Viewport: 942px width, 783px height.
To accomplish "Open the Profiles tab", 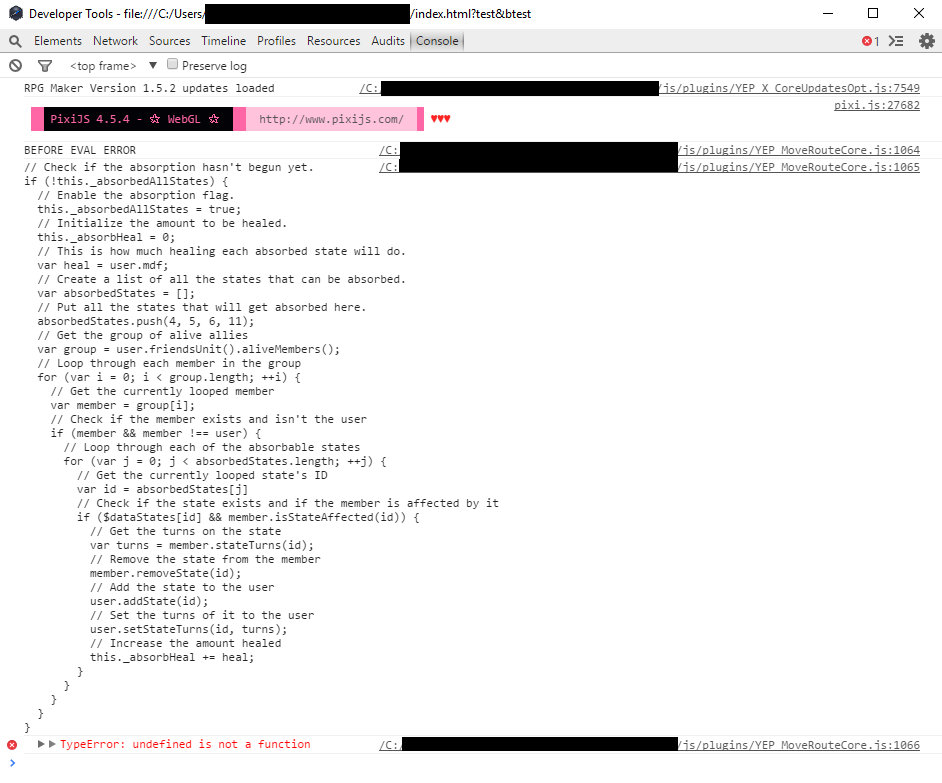I will pos(276,41).
